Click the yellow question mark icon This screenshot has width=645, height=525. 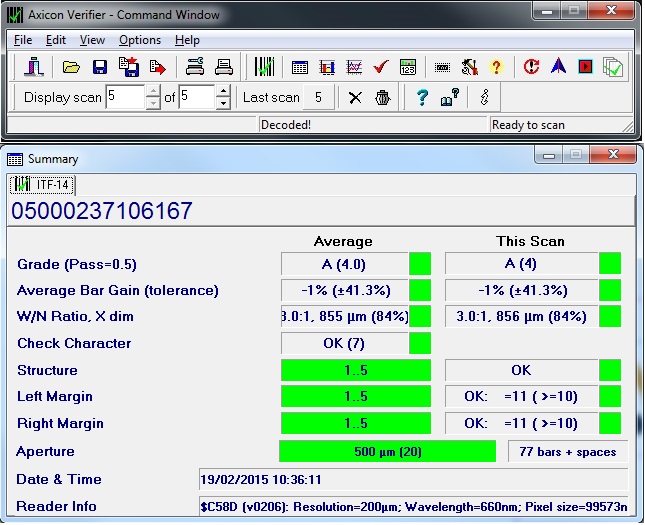click(496, 67)
